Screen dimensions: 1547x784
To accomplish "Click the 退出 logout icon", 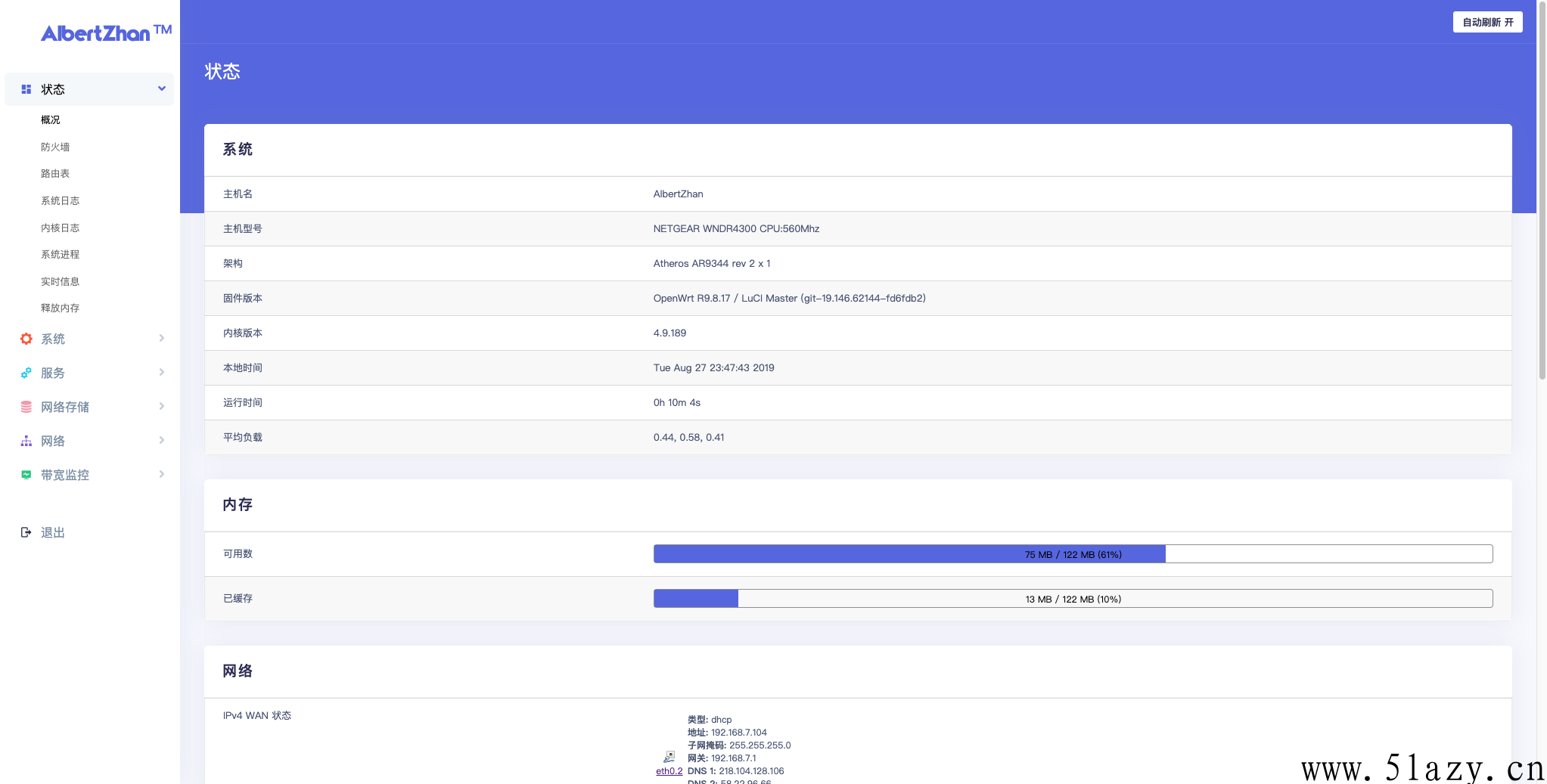I will click(26, 532).
